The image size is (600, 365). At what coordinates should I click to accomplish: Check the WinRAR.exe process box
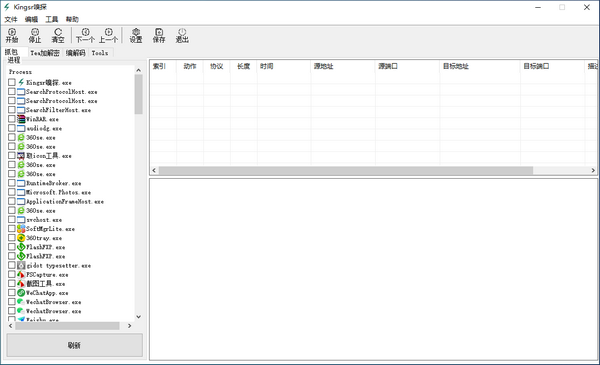tap(12, 119)
